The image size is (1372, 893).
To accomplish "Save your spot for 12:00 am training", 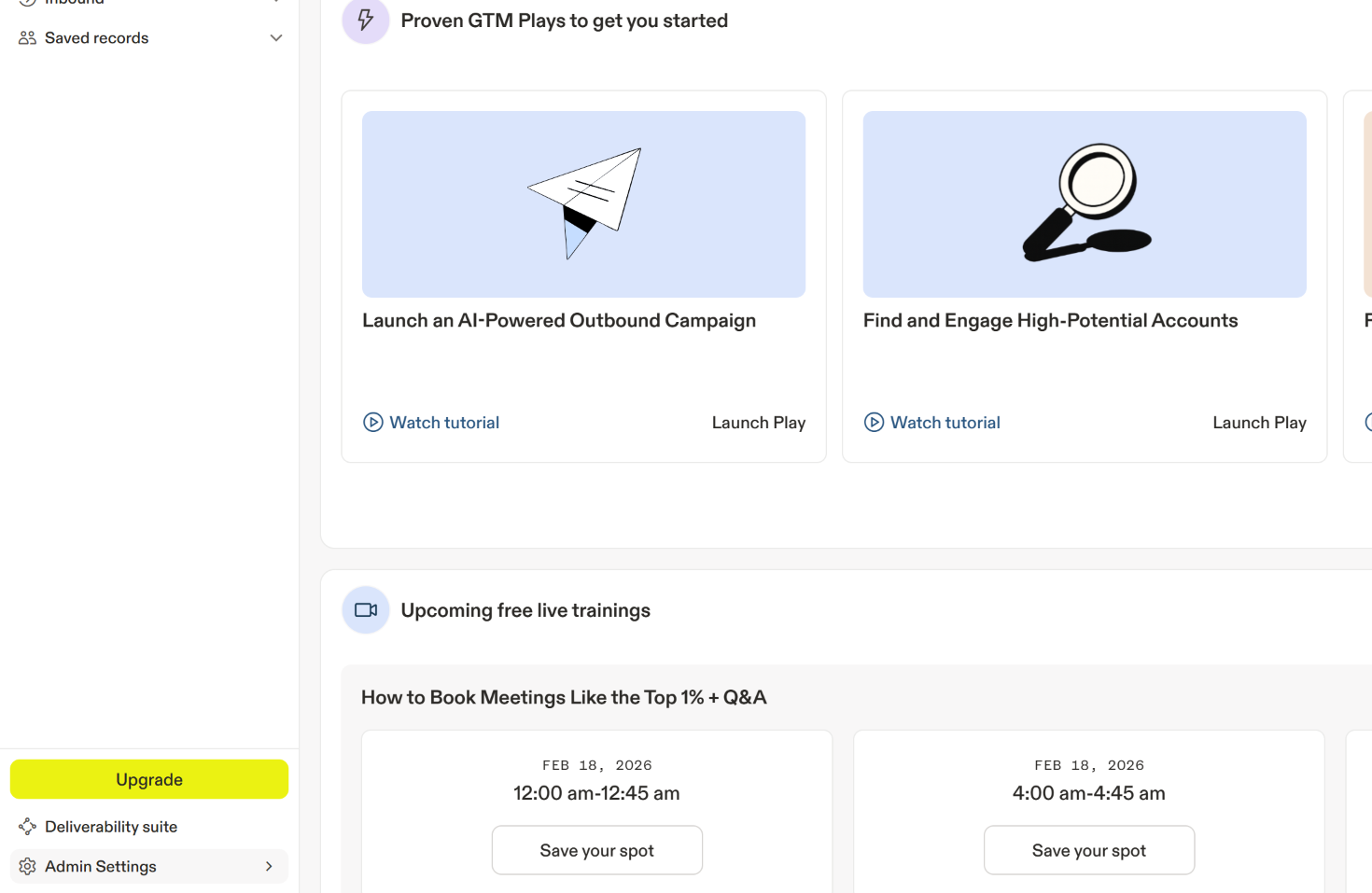I will tap(596, 850).
